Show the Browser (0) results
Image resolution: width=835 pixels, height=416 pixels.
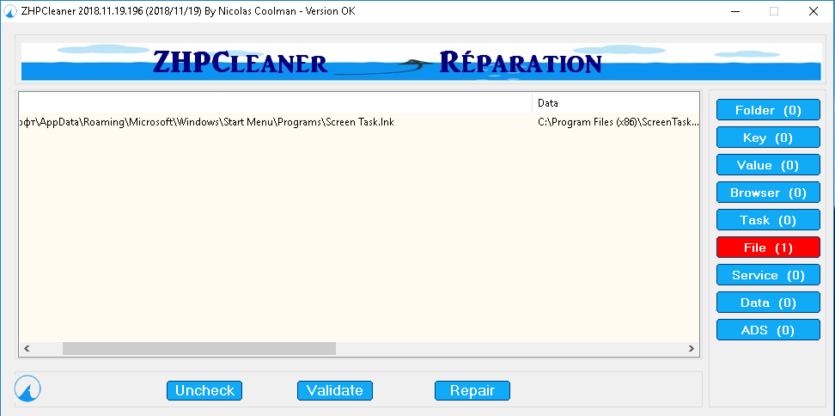[x=768, y=193]
